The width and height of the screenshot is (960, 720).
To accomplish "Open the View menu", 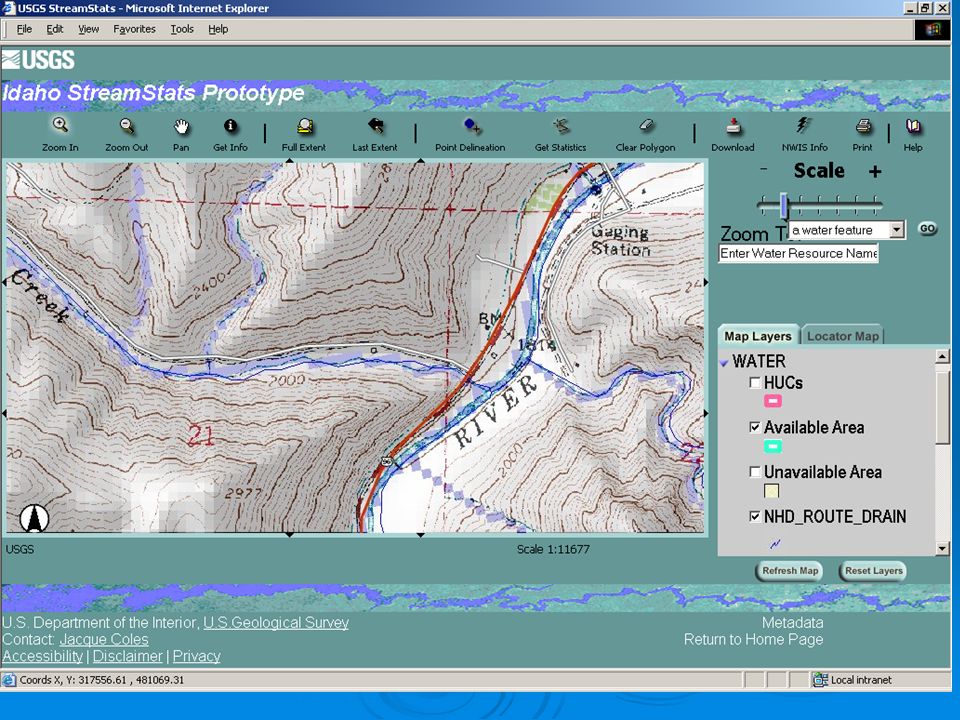I will (x=88, y=29).
